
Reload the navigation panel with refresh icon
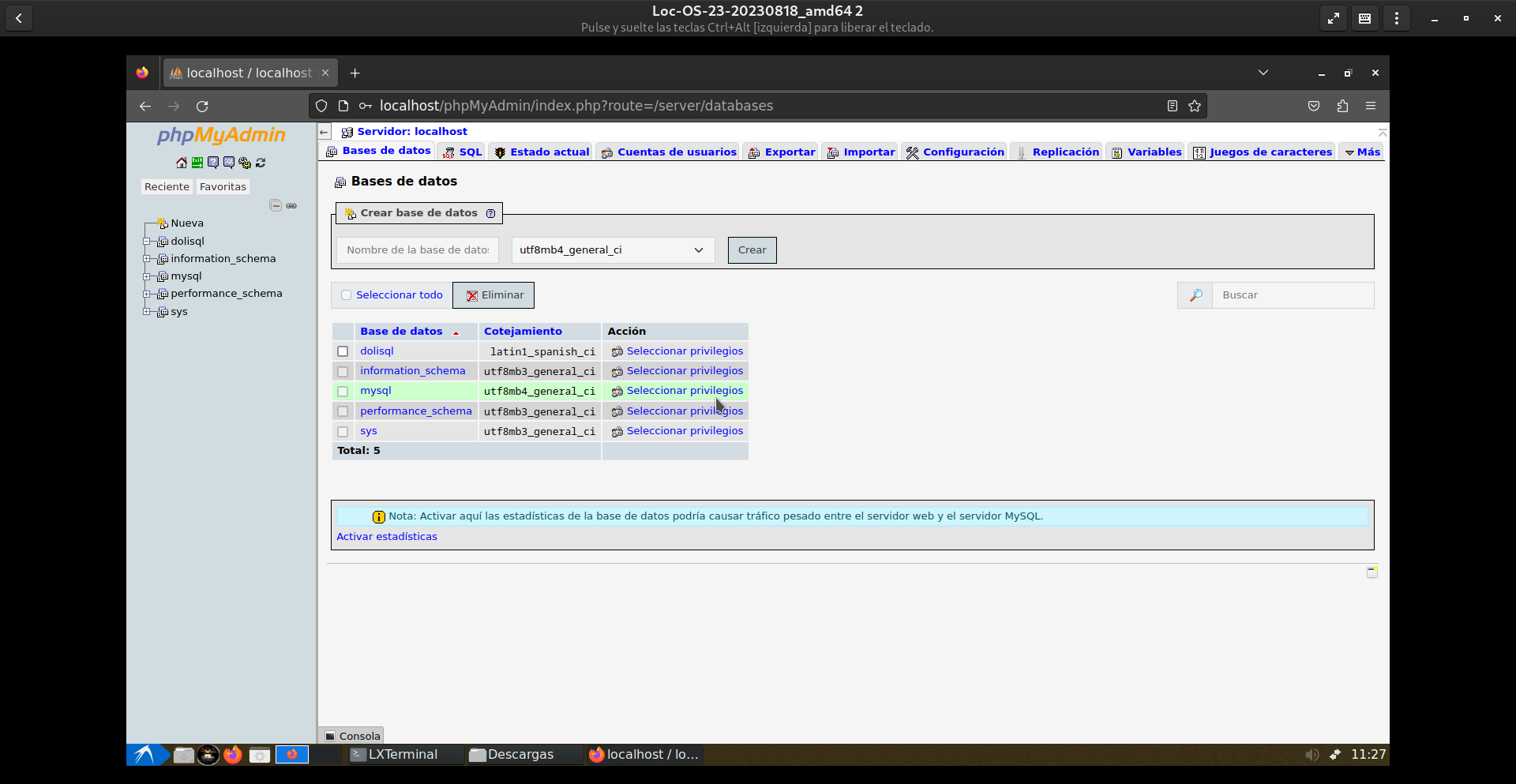point(261,163)
